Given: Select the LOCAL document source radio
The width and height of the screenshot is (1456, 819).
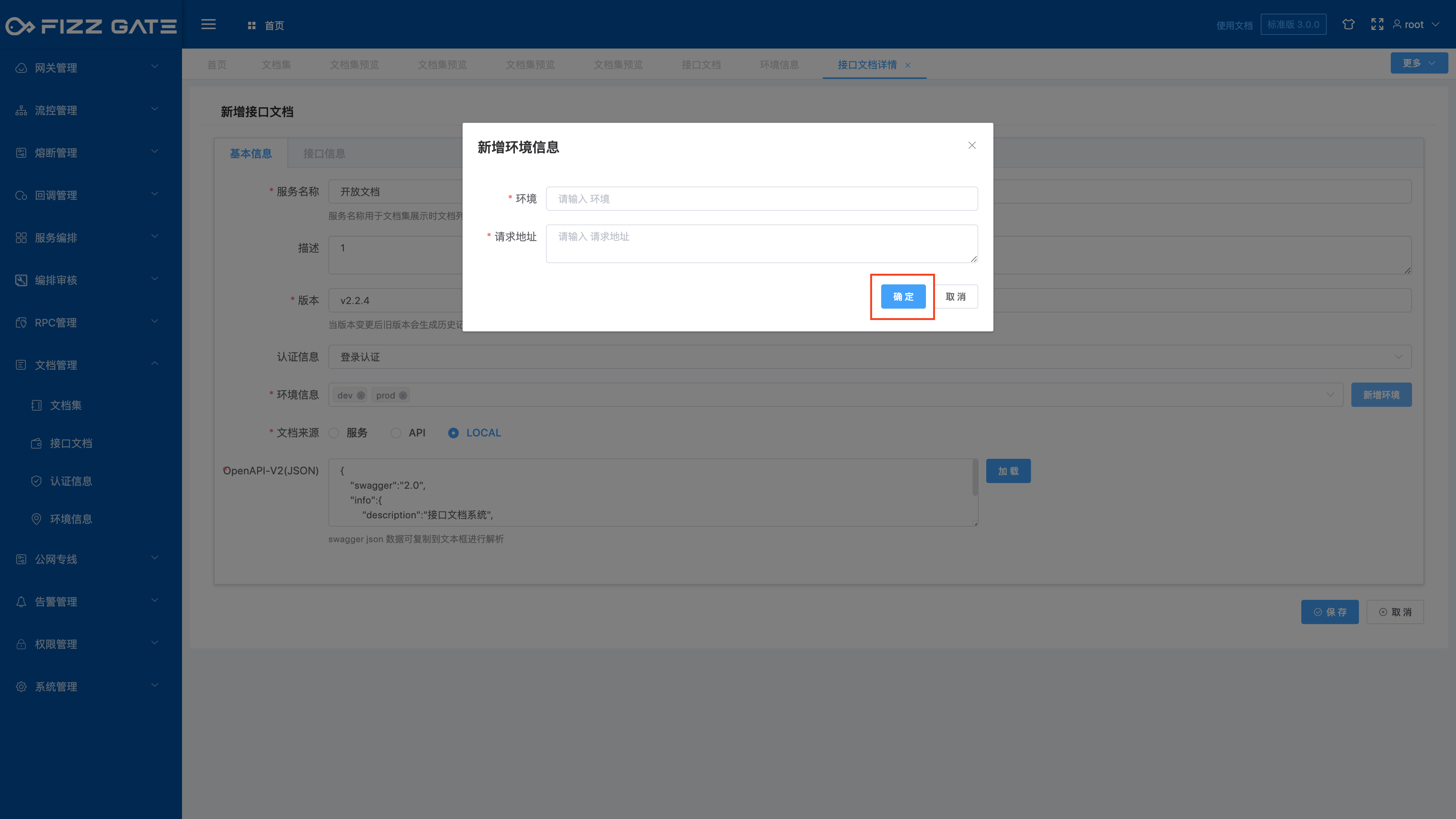Looking at the screenshot, I should [x=453, y=433].
